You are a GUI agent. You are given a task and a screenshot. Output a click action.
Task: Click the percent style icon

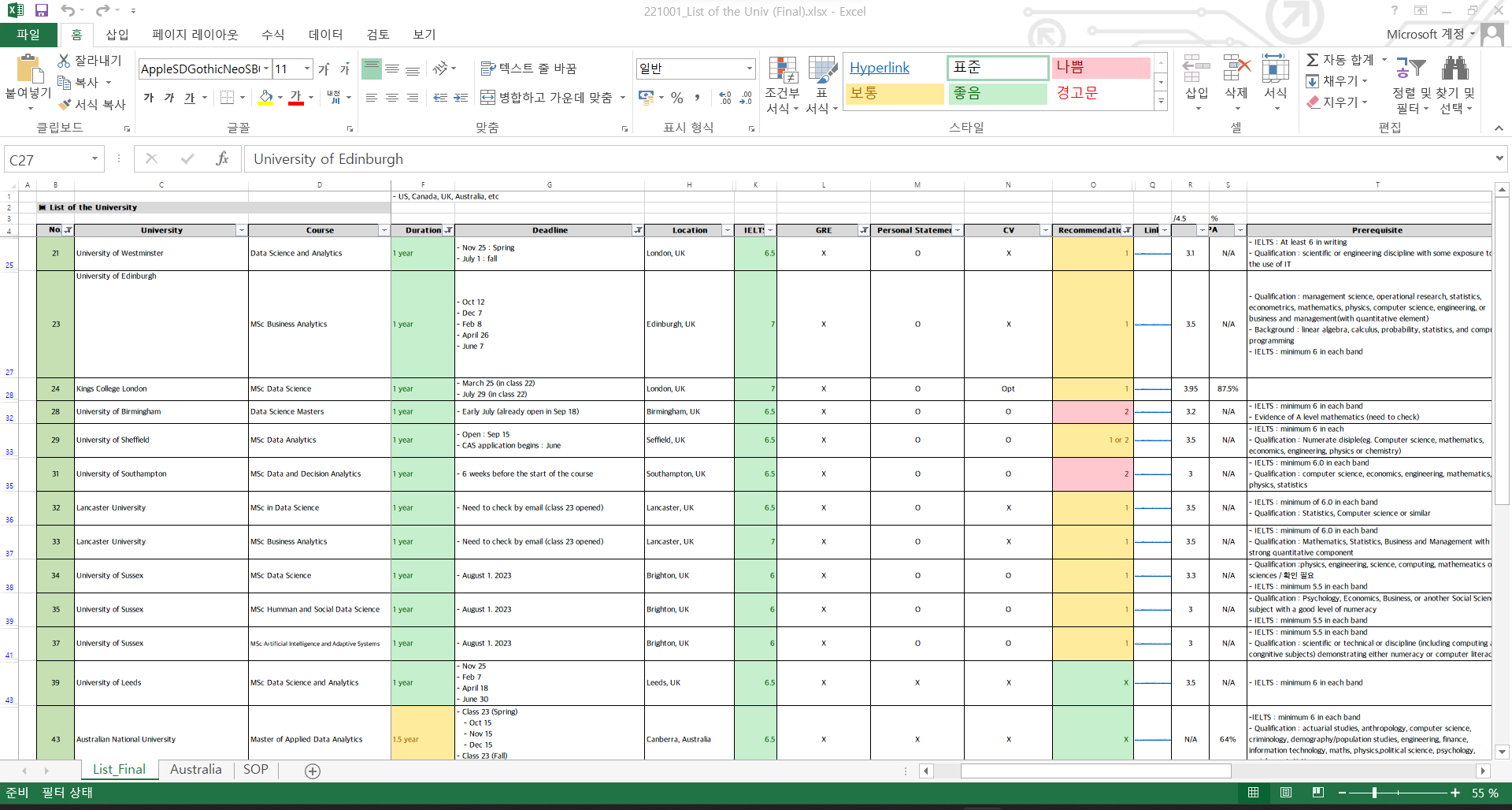(677, 98)
